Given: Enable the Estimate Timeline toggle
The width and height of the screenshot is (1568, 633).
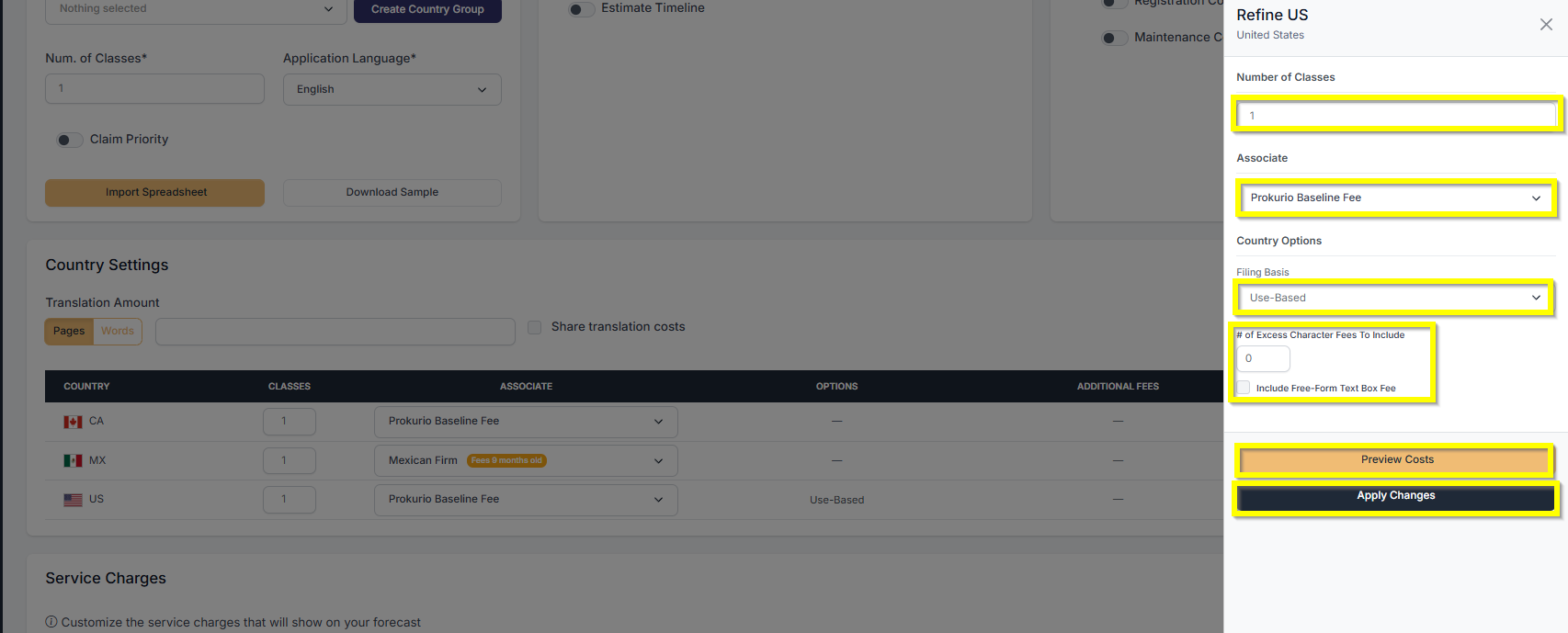Looking at the screenshot, I should pos(581,9).
